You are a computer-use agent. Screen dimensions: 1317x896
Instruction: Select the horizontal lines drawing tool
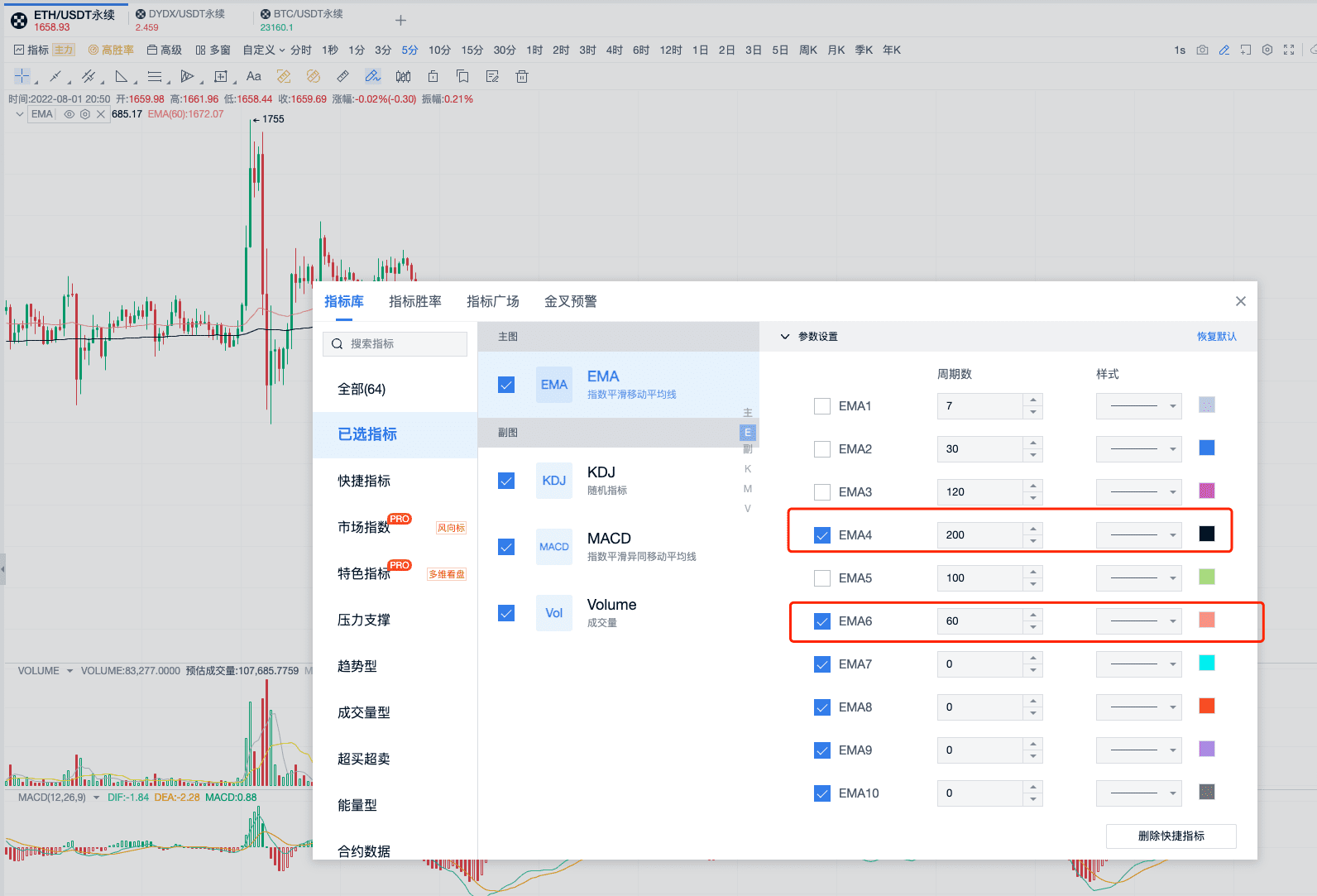155,77
